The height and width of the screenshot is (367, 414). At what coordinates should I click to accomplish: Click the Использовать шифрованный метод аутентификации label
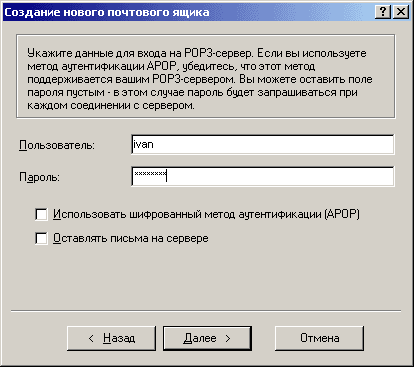coord(206,214)
